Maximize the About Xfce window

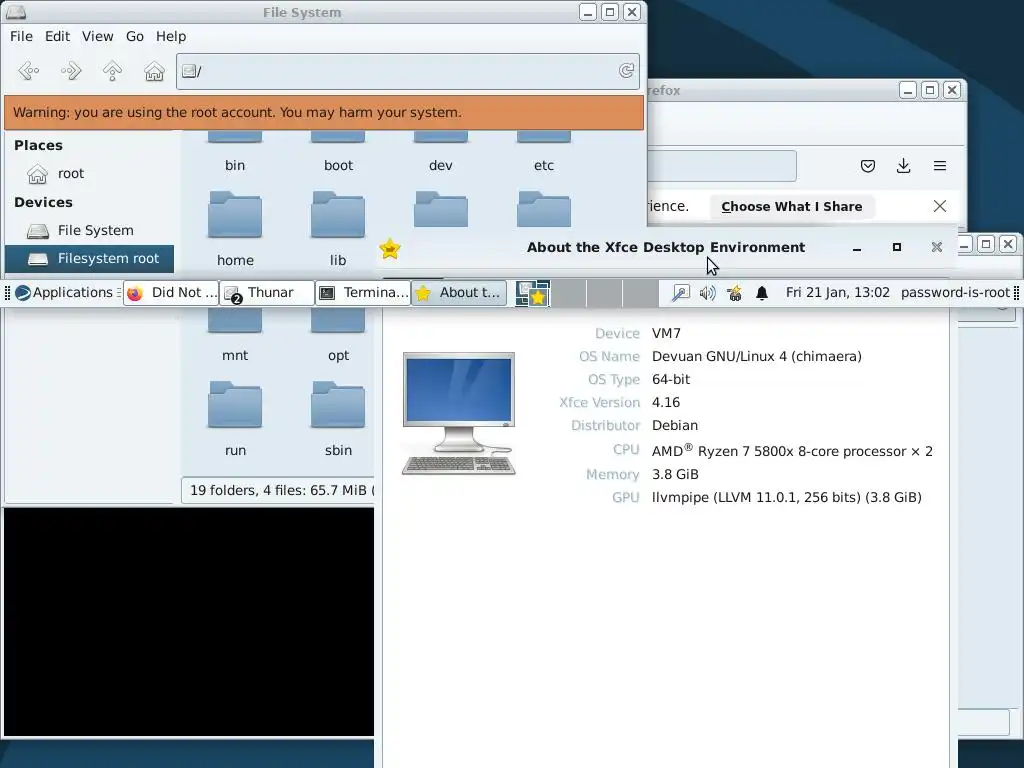tap(897, 247)
